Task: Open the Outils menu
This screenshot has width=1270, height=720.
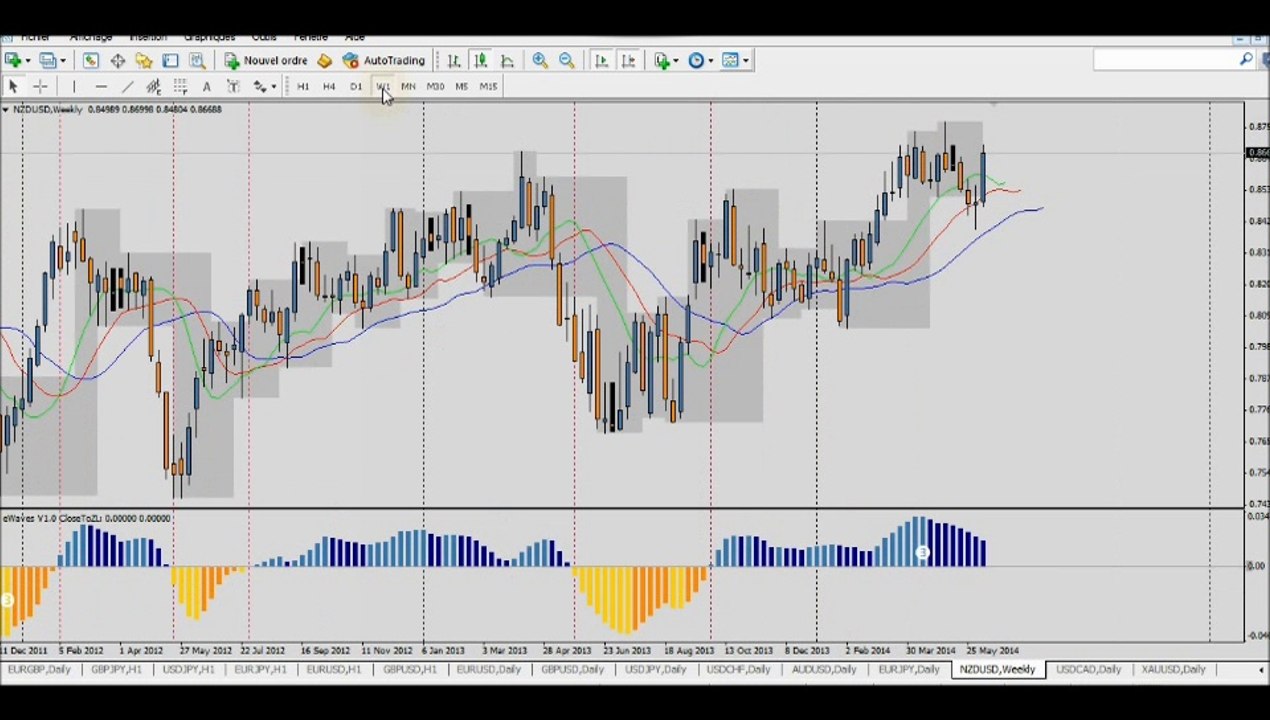Action: pyautogui.click(x=264, y=38)
